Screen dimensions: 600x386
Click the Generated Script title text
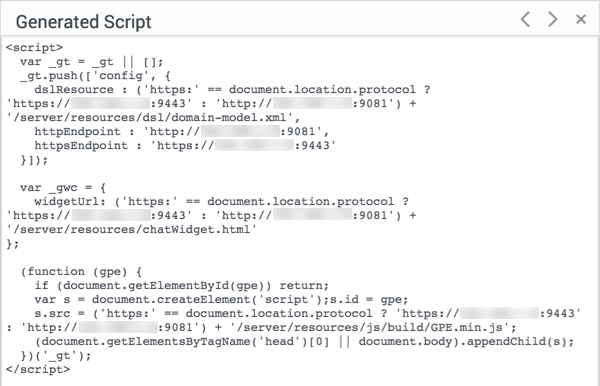point(83,22)
